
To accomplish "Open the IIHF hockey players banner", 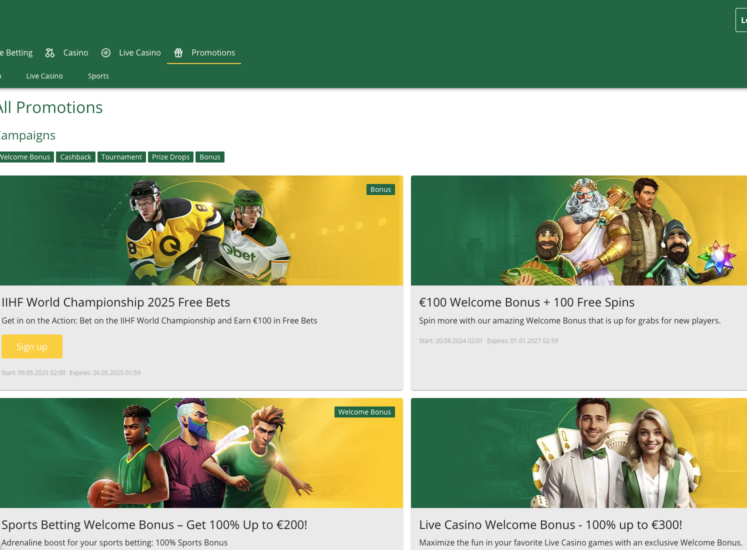I will point(201,231).
